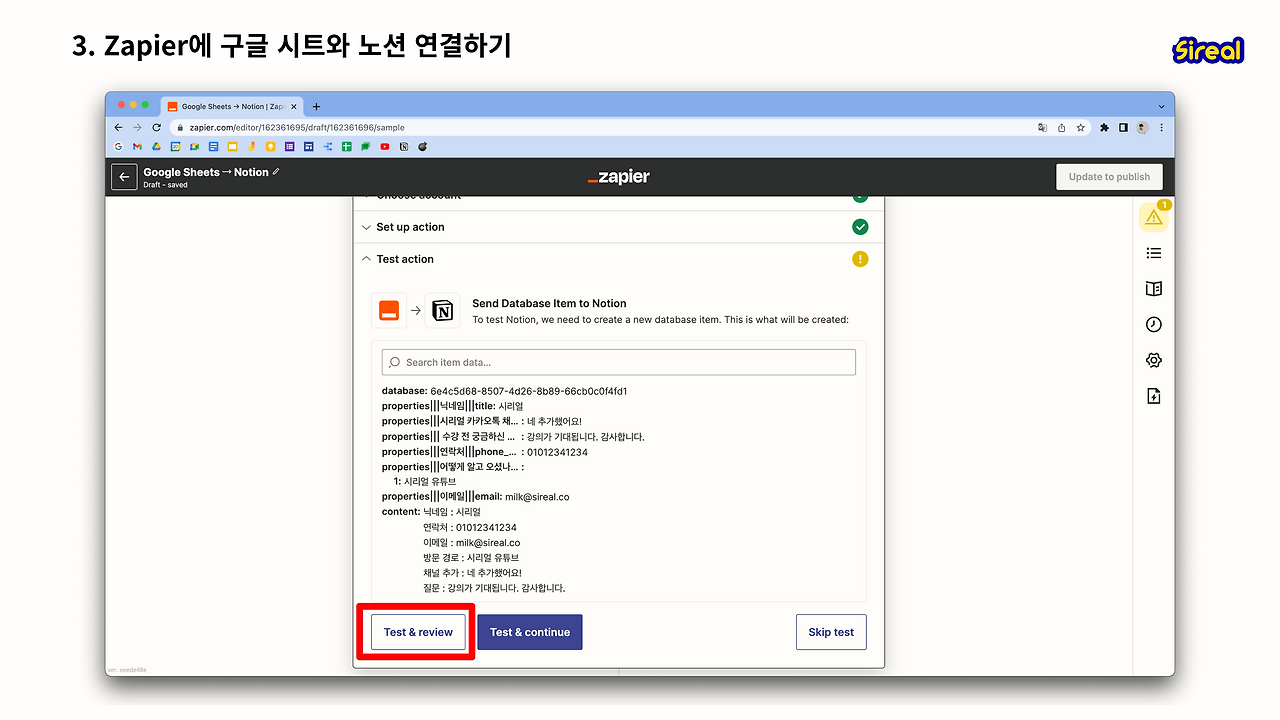Image resolution: width=1280 pixels, height=720 pixels.
Task: Click the browser forward arrow
Action: click(137, 128)
